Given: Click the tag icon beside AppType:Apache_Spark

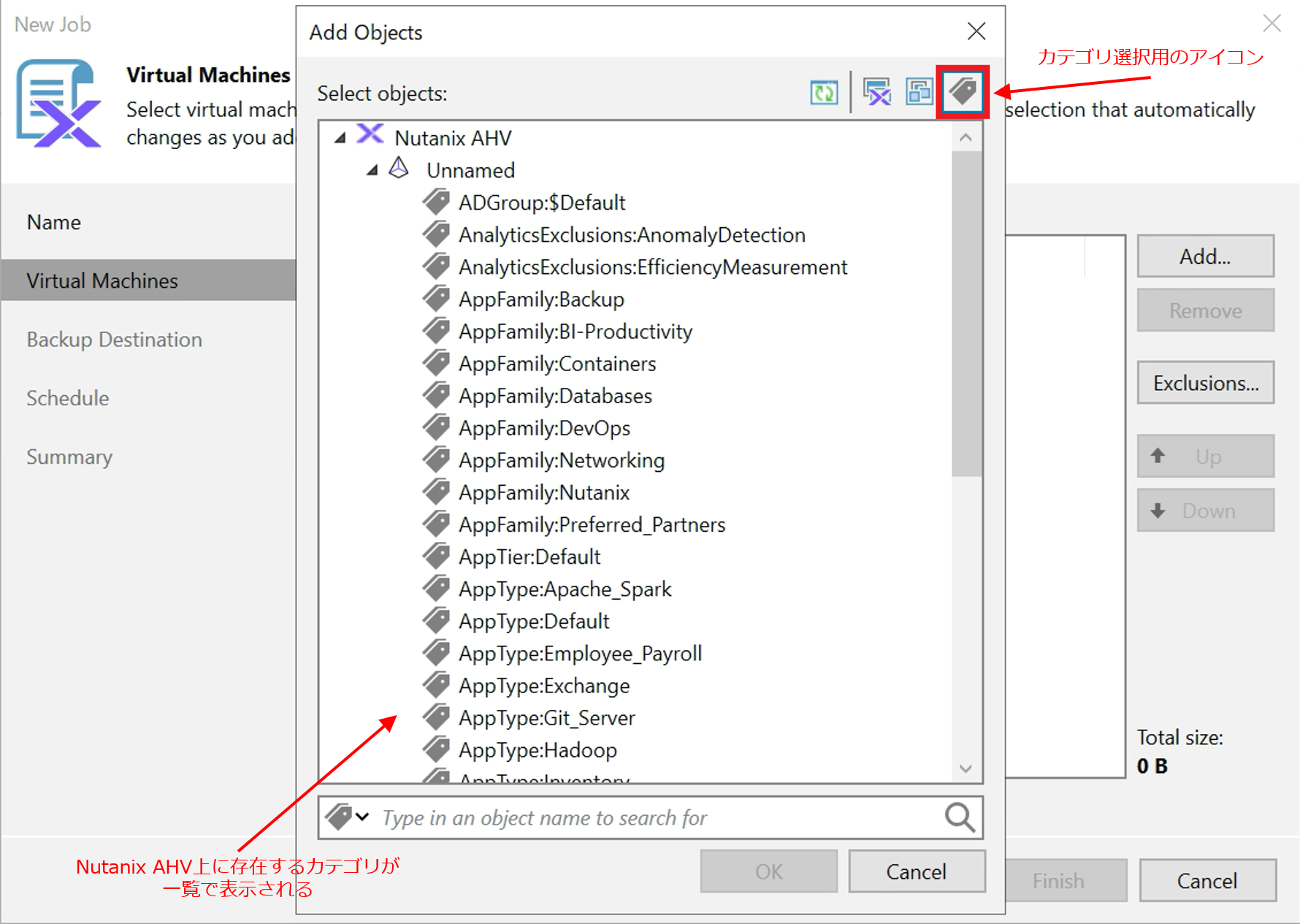Looking at the screenshot, I should tap(436, 587).
